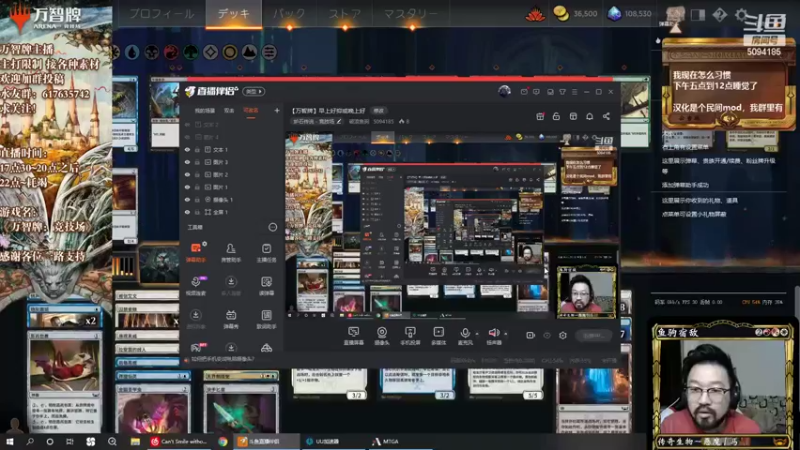
Task: Add a 摄像头 camera source
Action: tap(382, 336)
